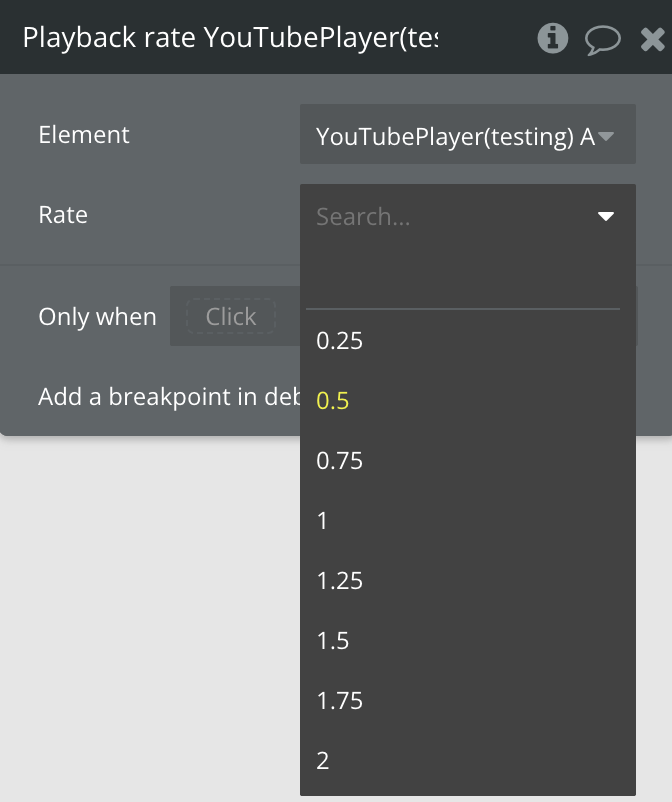Pick rate 1 from the dropdown

point(323,521)
